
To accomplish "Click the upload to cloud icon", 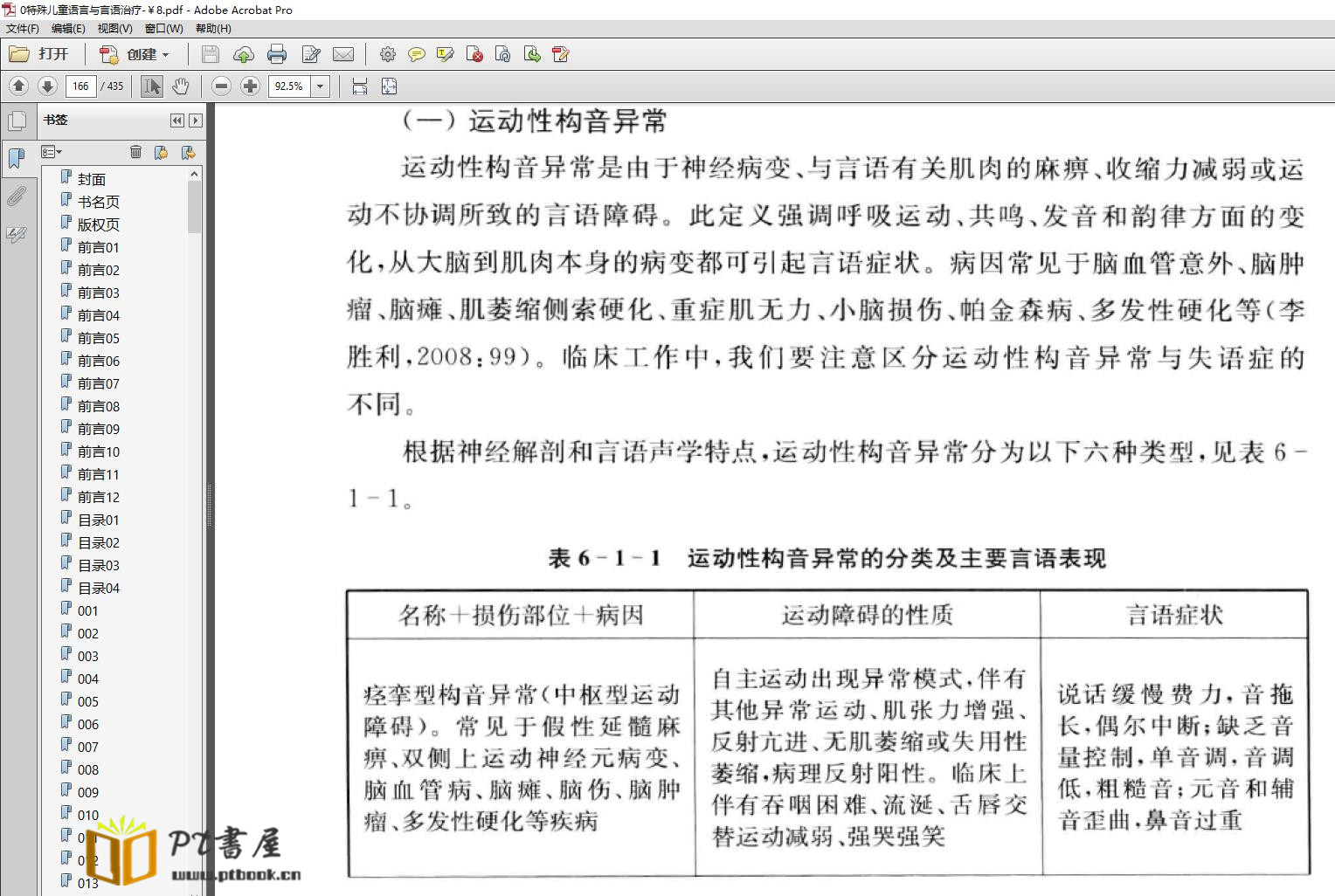I will (x=244, y=54).
